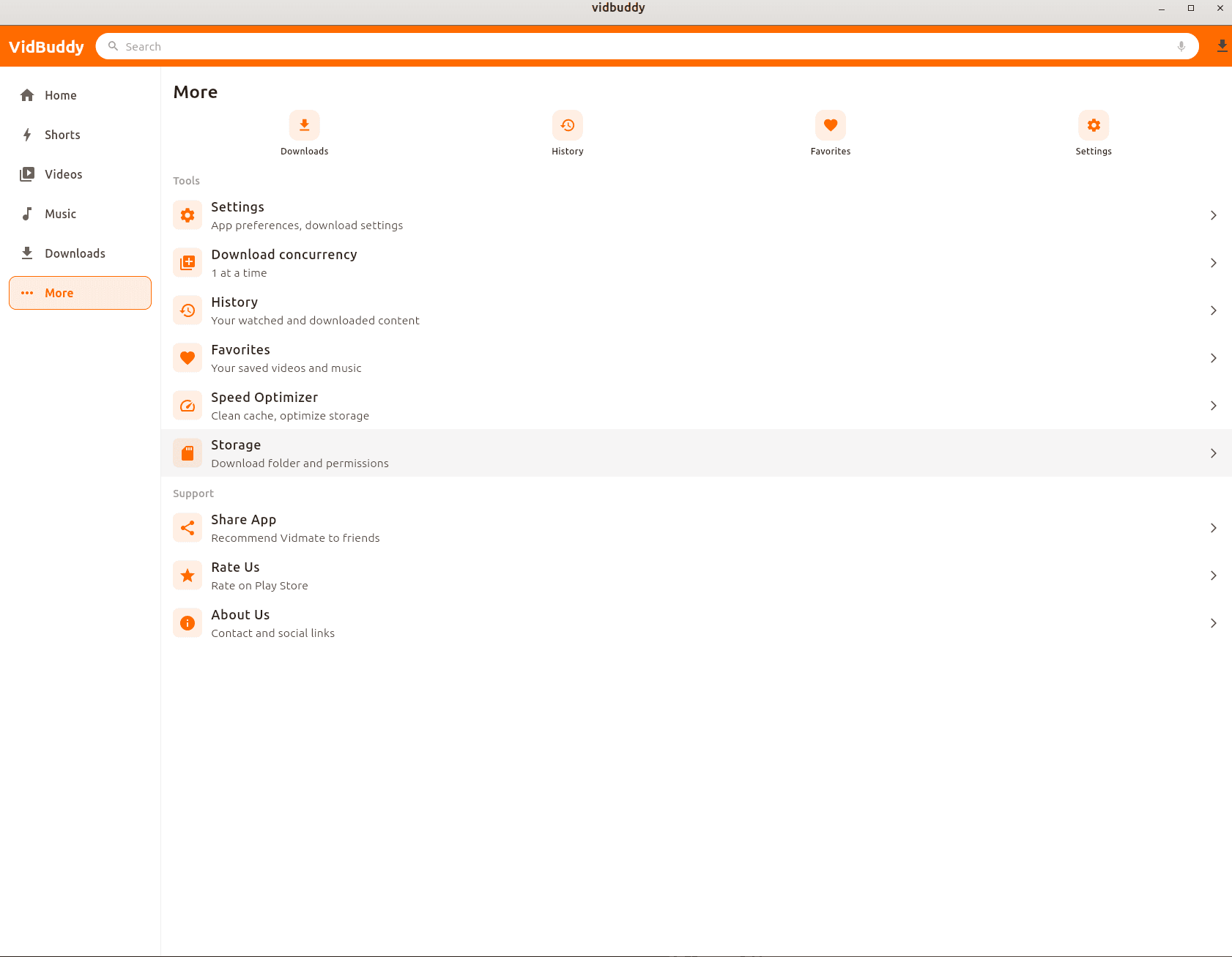The height and width of the screenshot is (957, 1232).
Task: Click the Downloads shortcut icon under More
Action: point(304,125)
